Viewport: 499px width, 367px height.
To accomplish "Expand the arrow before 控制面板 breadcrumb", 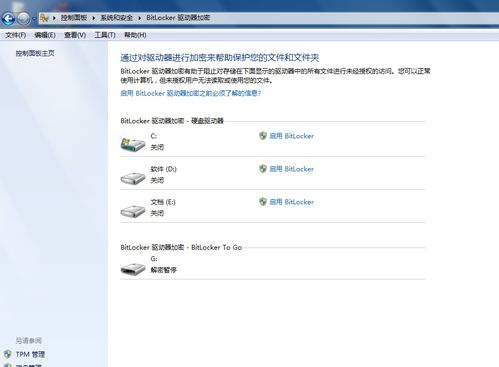I will (54, 18).
